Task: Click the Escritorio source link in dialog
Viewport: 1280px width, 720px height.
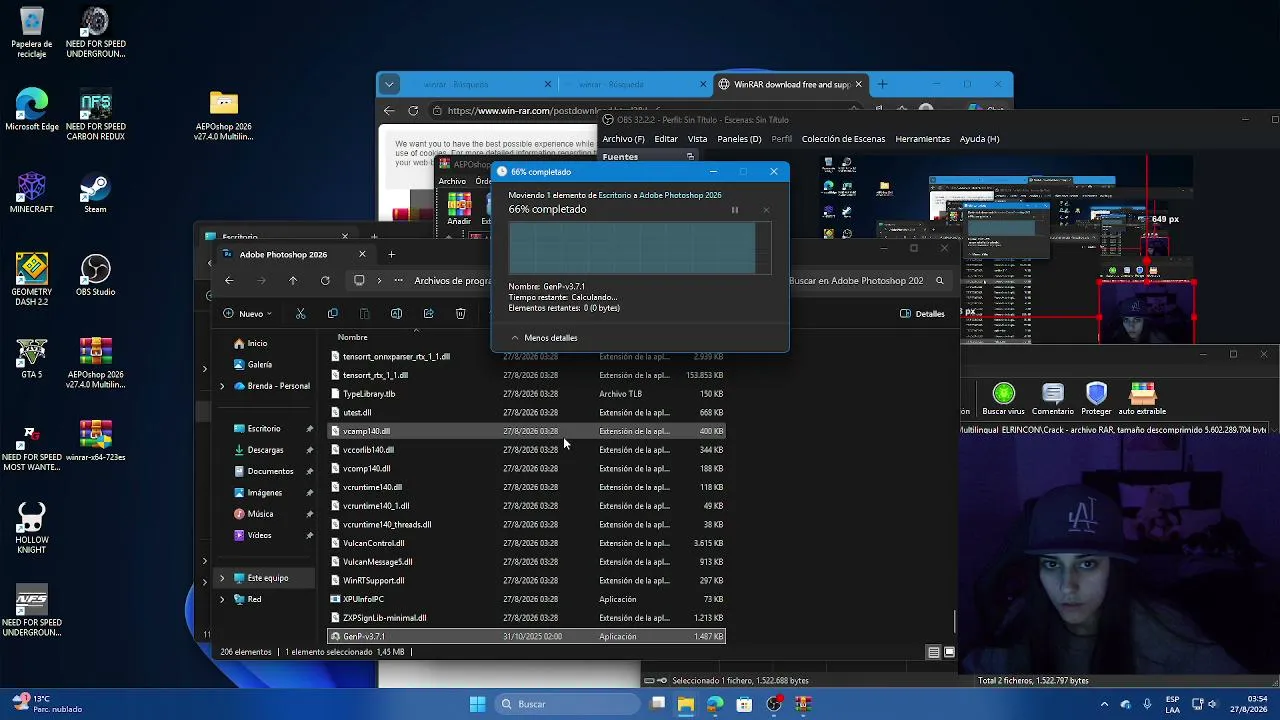Action: tap(615, 195)
